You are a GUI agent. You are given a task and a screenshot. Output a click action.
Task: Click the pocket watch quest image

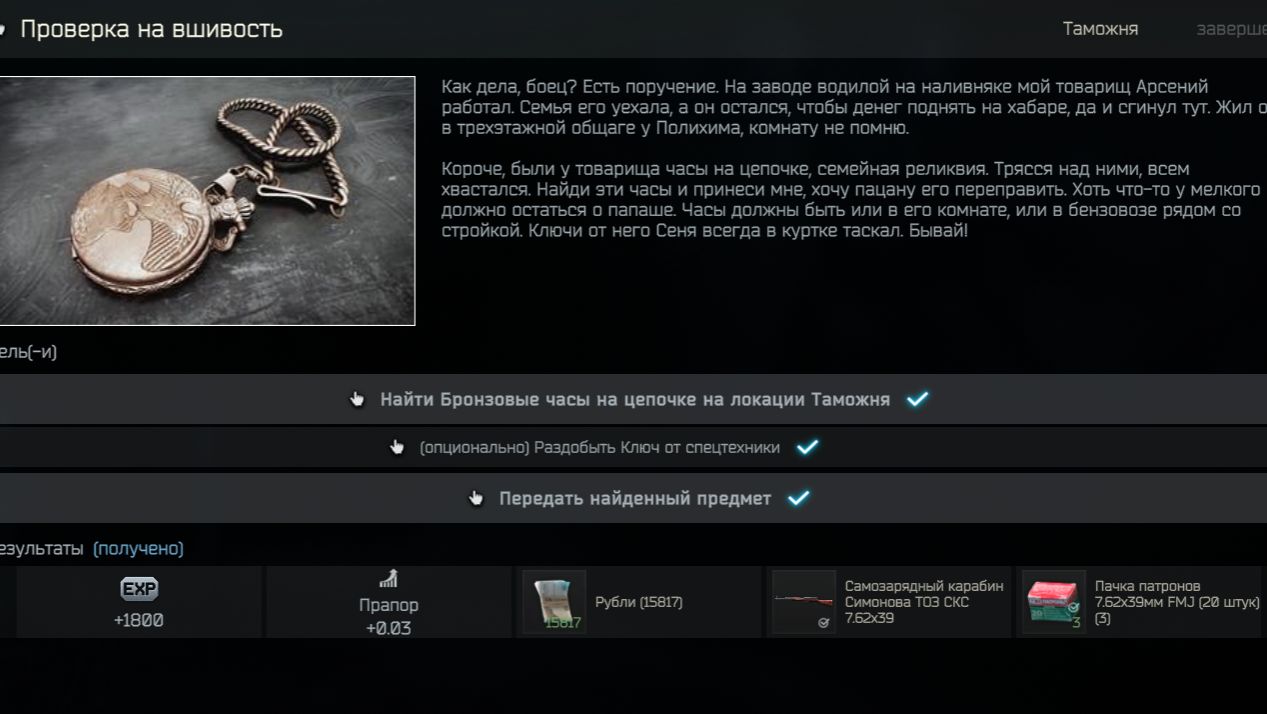[x=206, y=201]
